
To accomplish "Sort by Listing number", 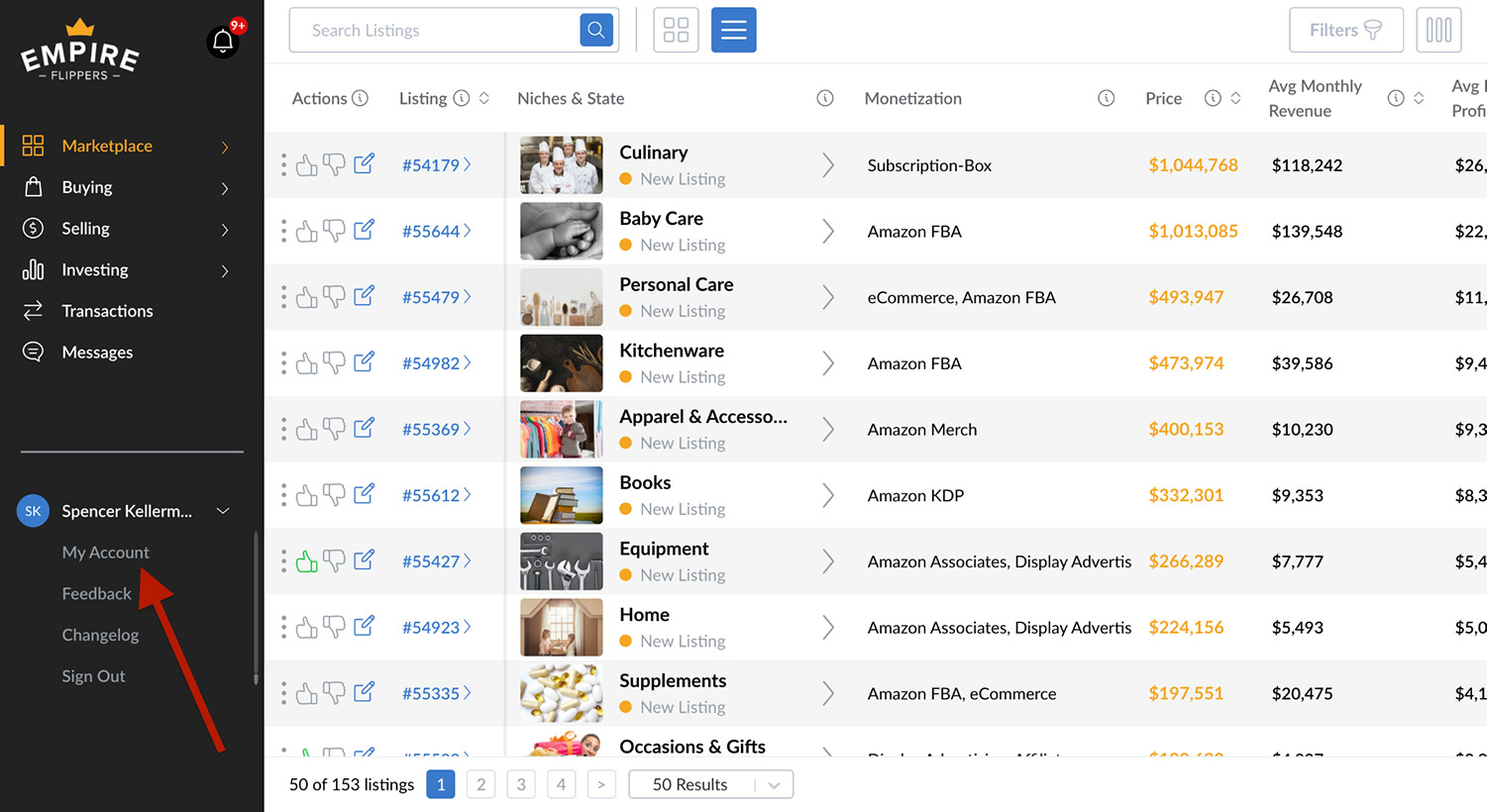I will 484,98.
